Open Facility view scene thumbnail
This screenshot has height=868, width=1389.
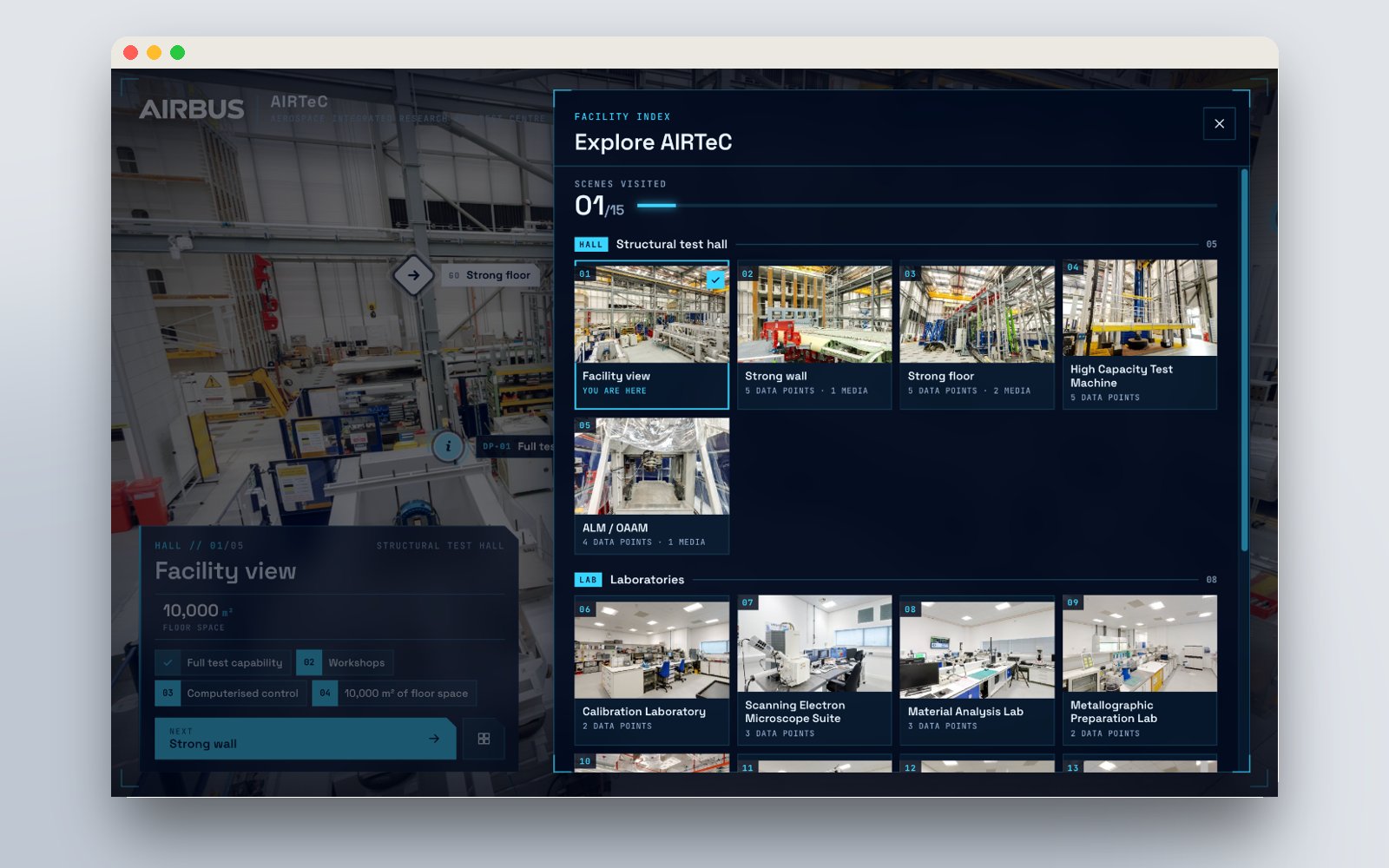[651, 334]
